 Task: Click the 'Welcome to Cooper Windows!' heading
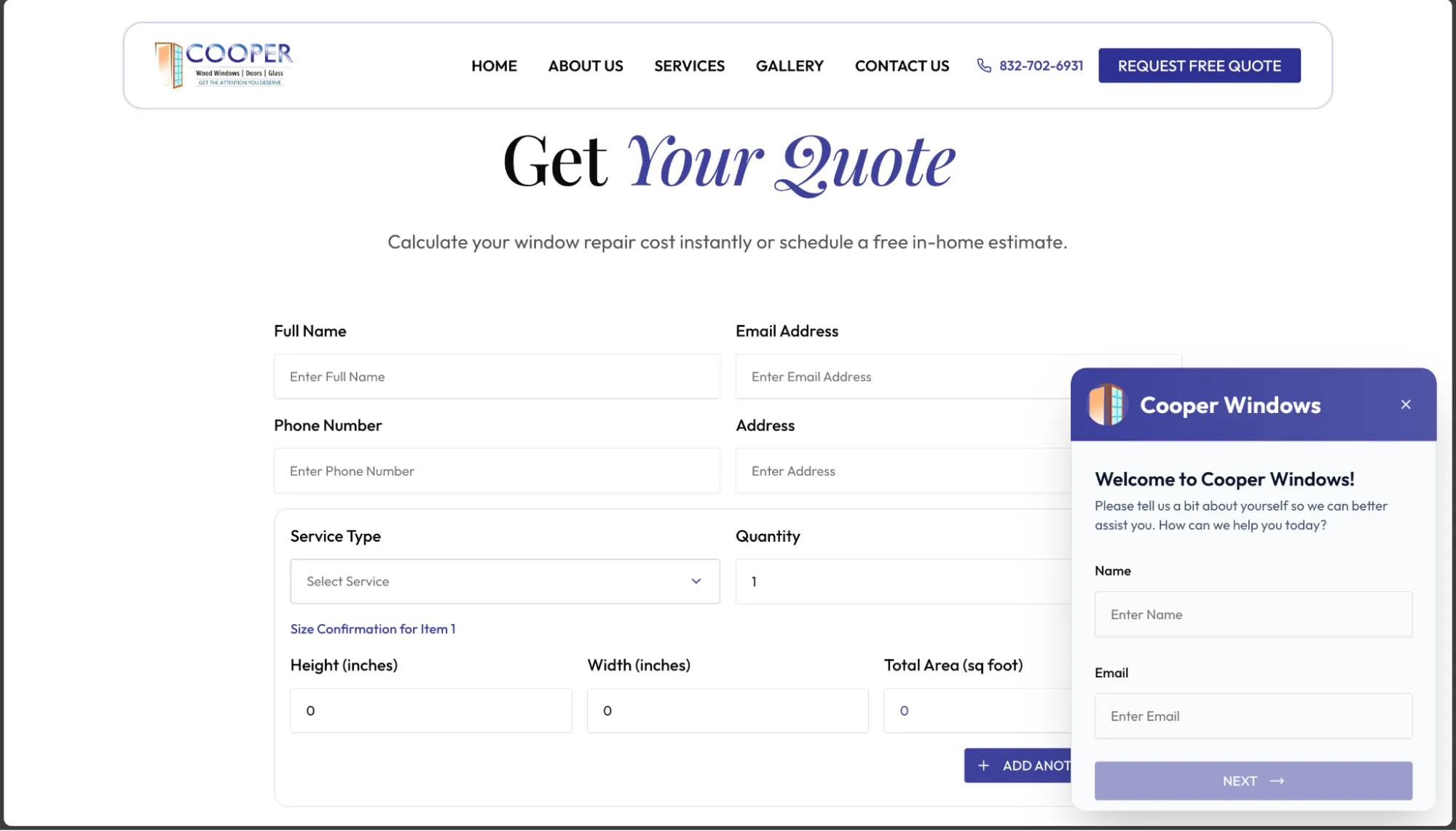(x=1224, y=479)
